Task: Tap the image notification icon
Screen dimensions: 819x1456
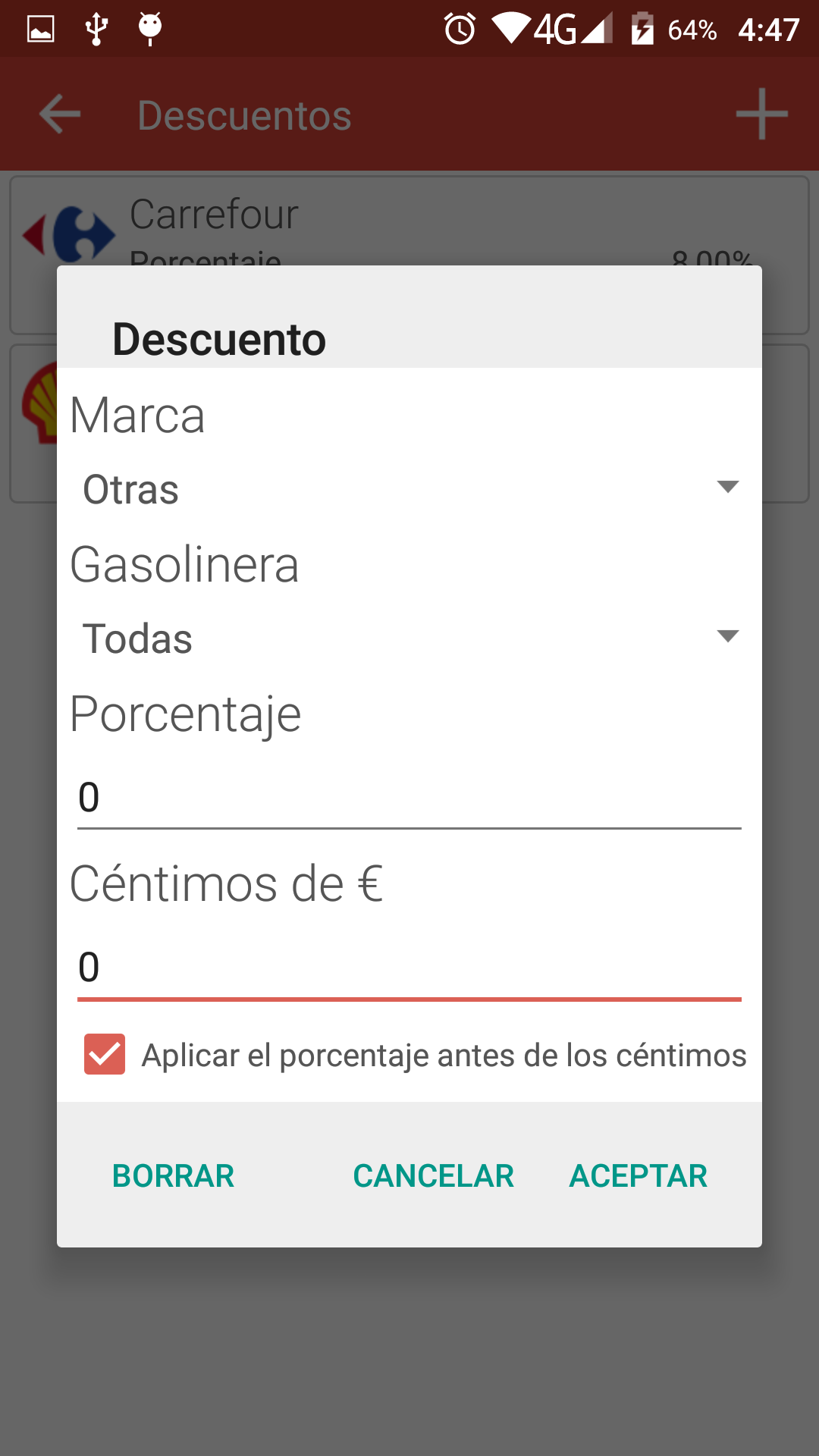Action: 41,30
